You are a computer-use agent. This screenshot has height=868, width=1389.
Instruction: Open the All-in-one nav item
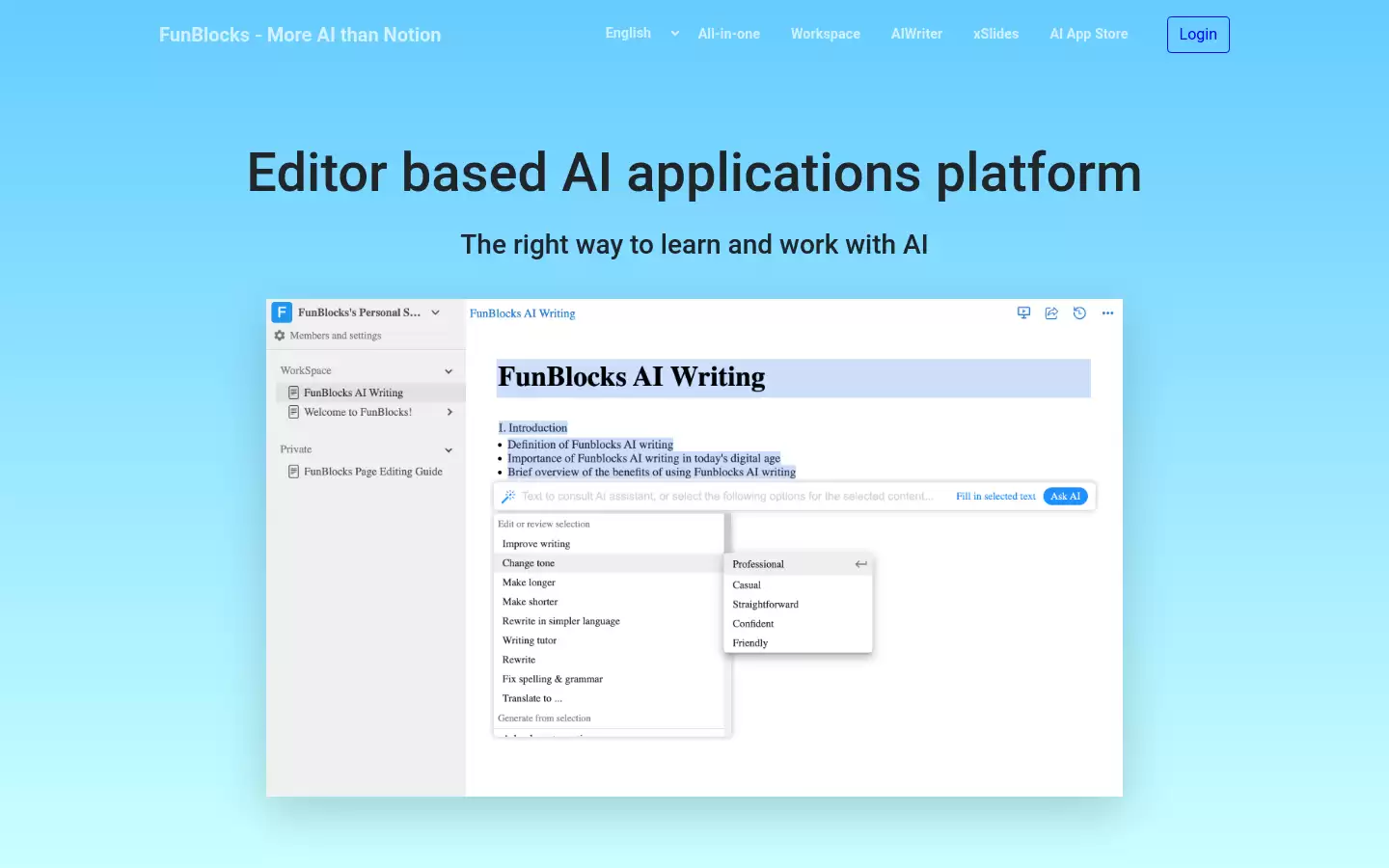coord(728,34)
